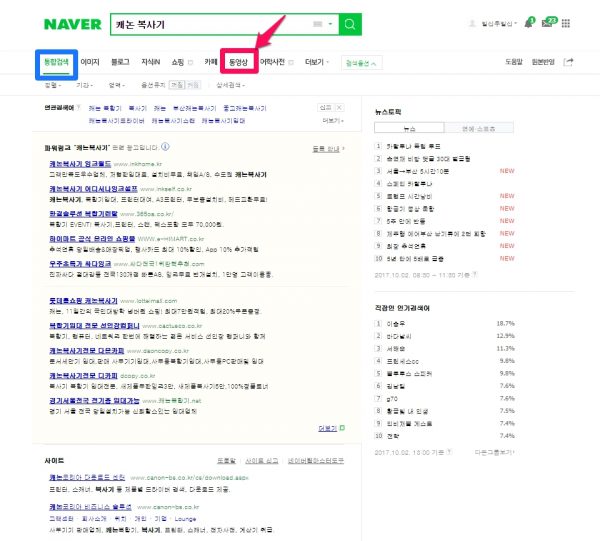Switch to the 블로그 tab
Viewport: 600px width, 541px height.
120,62
